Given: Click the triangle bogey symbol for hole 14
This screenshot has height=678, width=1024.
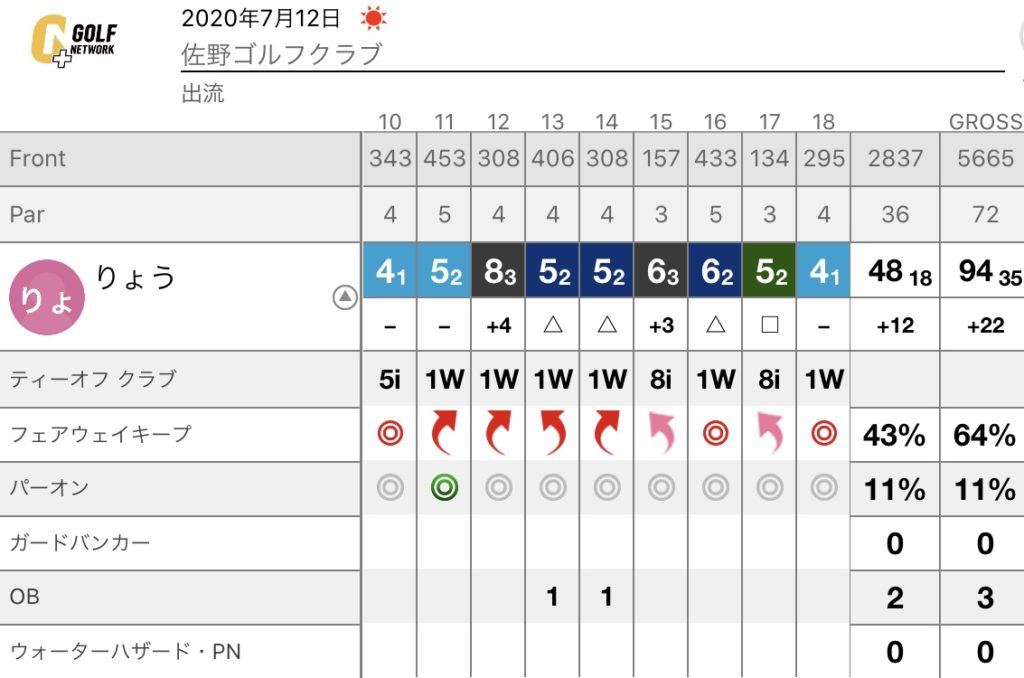Looking at the screenshot, I should click(607, 325).
